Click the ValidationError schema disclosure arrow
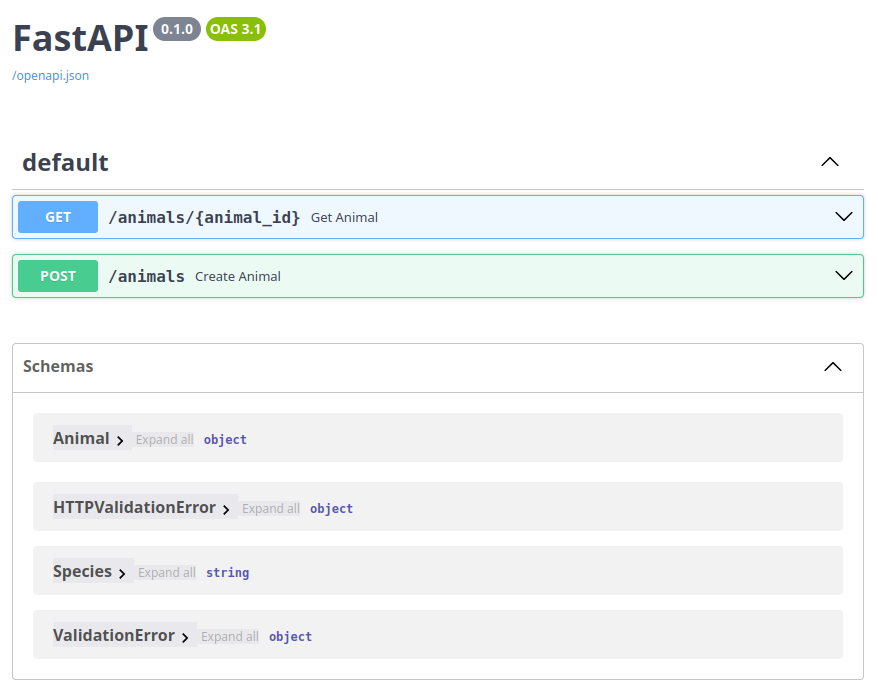The image size is (878, 698). (x=186, y=636)
